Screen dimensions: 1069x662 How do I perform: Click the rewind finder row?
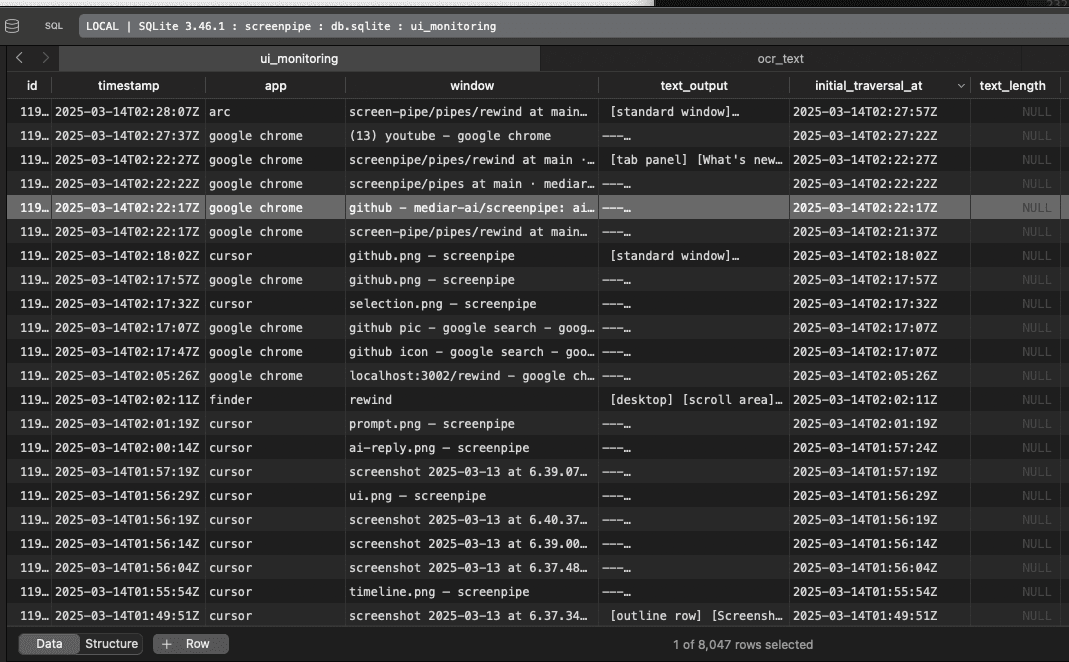point(472,399)
